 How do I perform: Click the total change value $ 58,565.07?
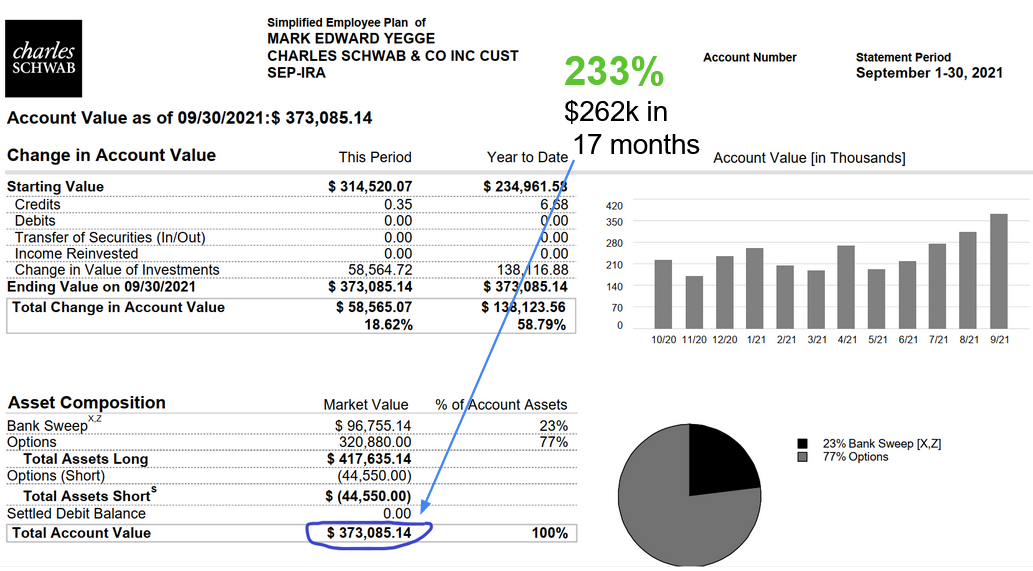pos(374,308)
